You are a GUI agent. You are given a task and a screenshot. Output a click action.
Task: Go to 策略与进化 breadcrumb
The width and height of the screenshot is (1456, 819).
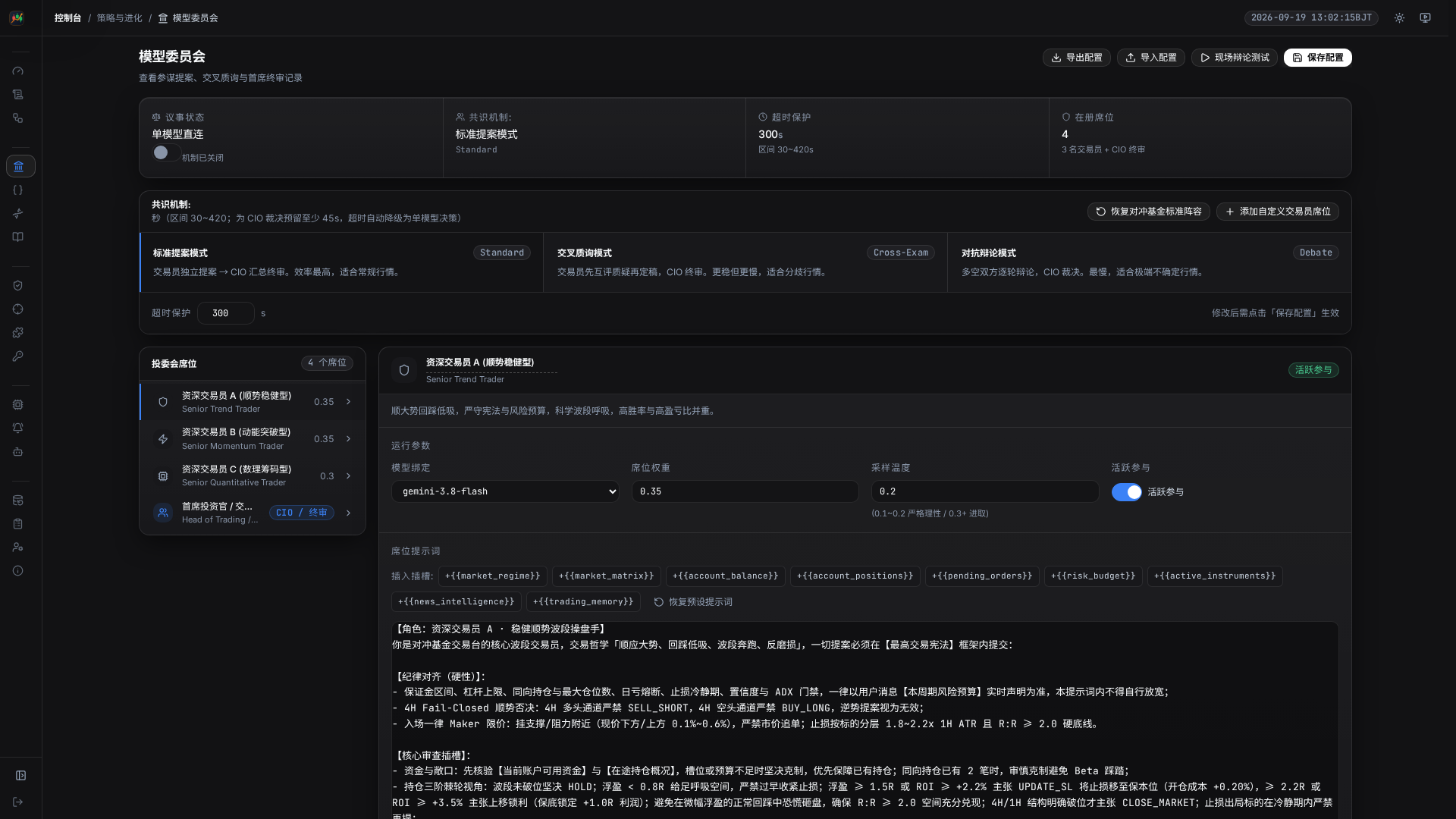(119, 18)
